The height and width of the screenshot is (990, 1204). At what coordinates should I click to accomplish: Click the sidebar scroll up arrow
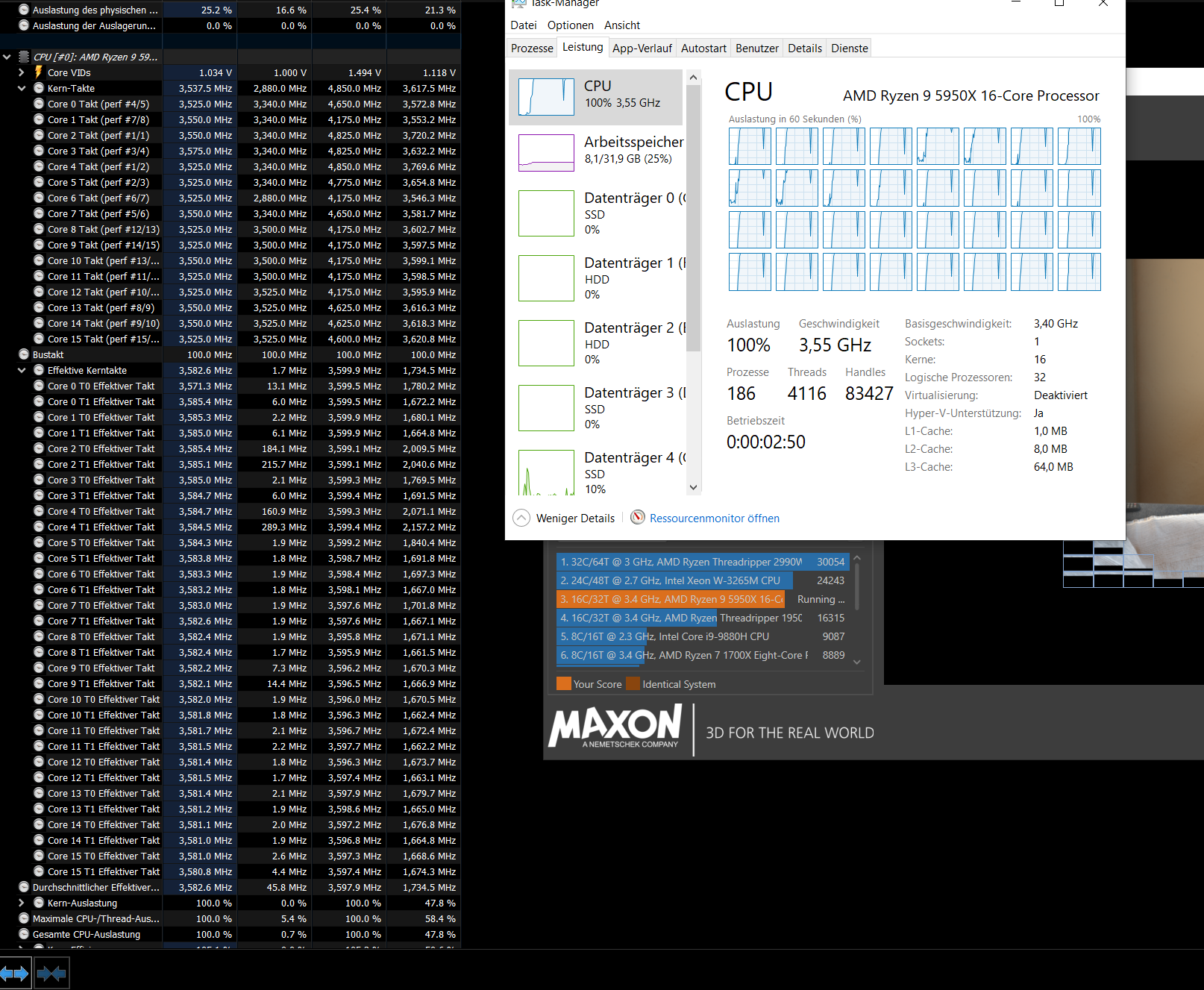pyautogui.click(x=693, y=77)
